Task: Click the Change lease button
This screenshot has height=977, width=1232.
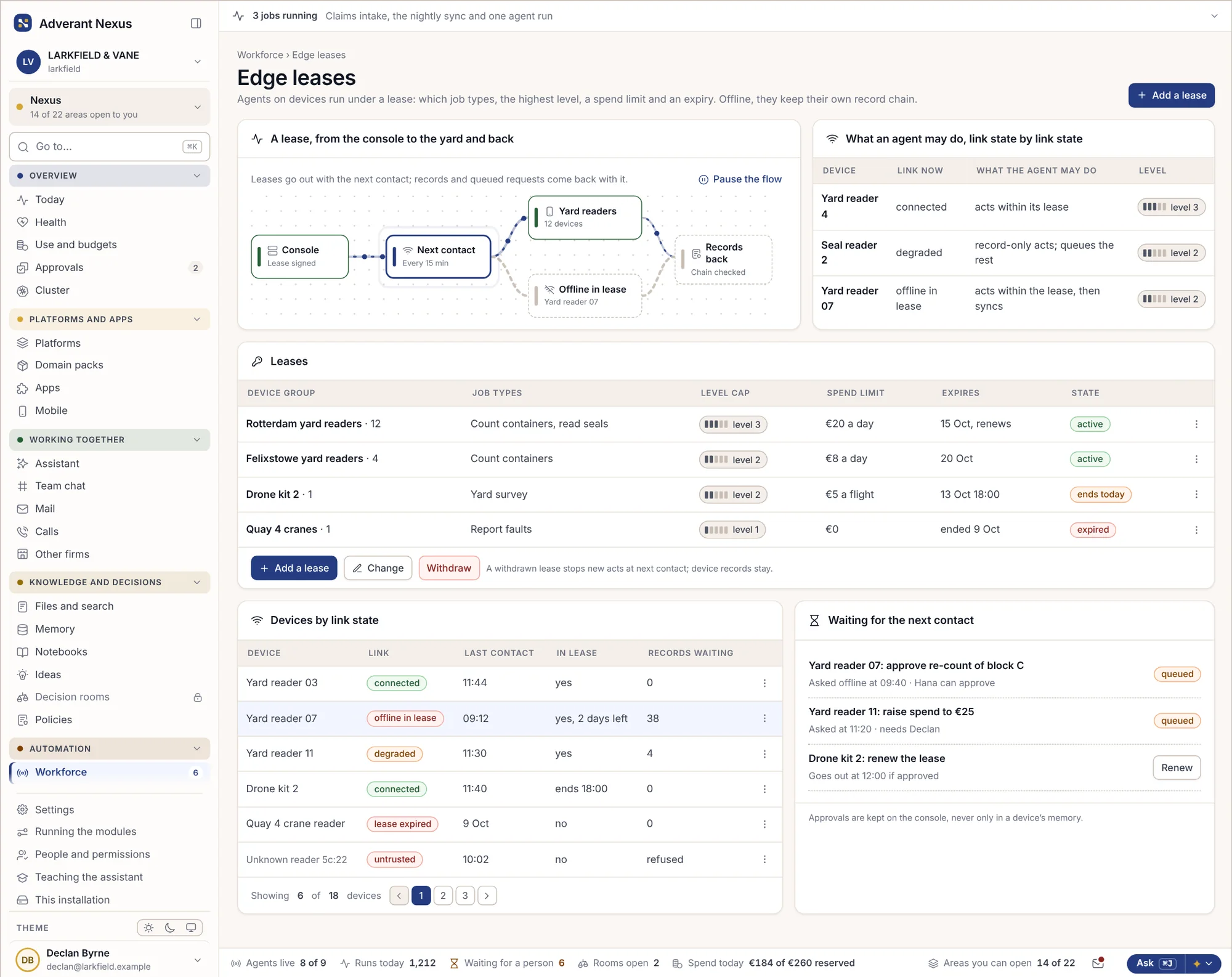Action: point(378,568)
